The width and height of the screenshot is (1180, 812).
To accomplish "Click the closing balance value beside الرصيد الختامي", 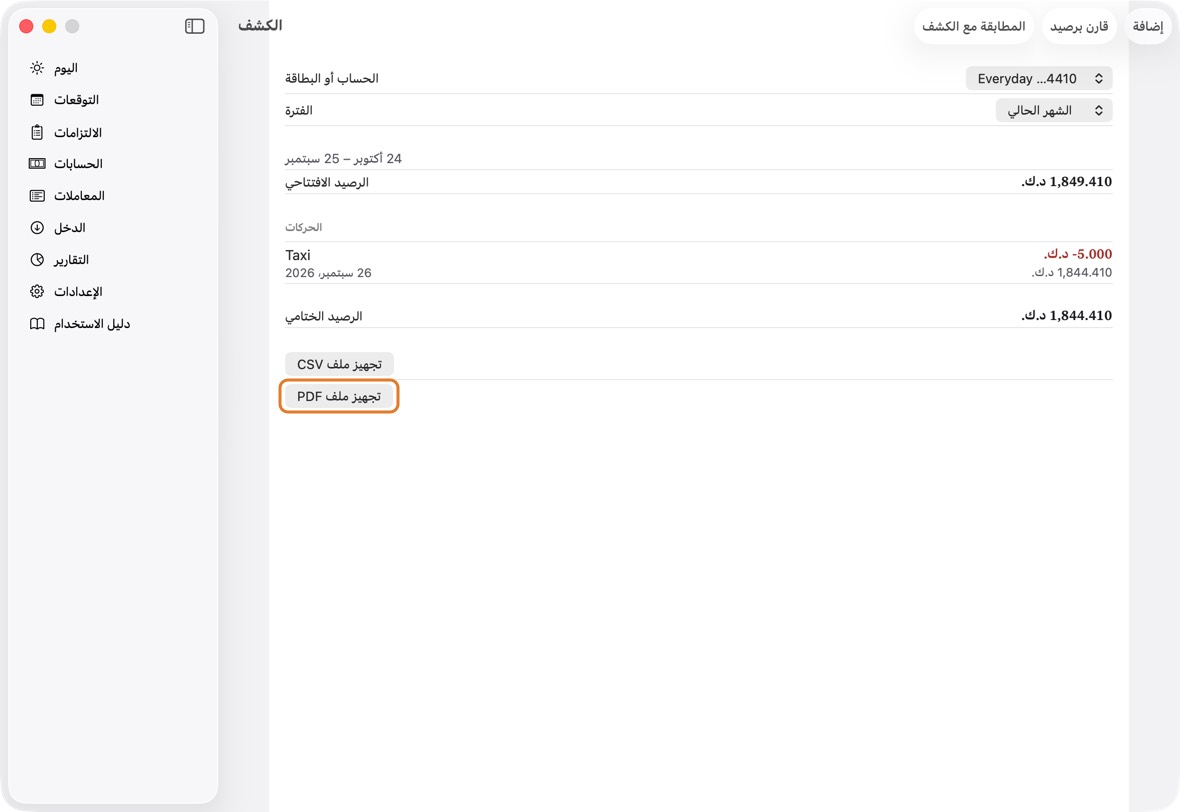I will click(x=1066, y=315).
